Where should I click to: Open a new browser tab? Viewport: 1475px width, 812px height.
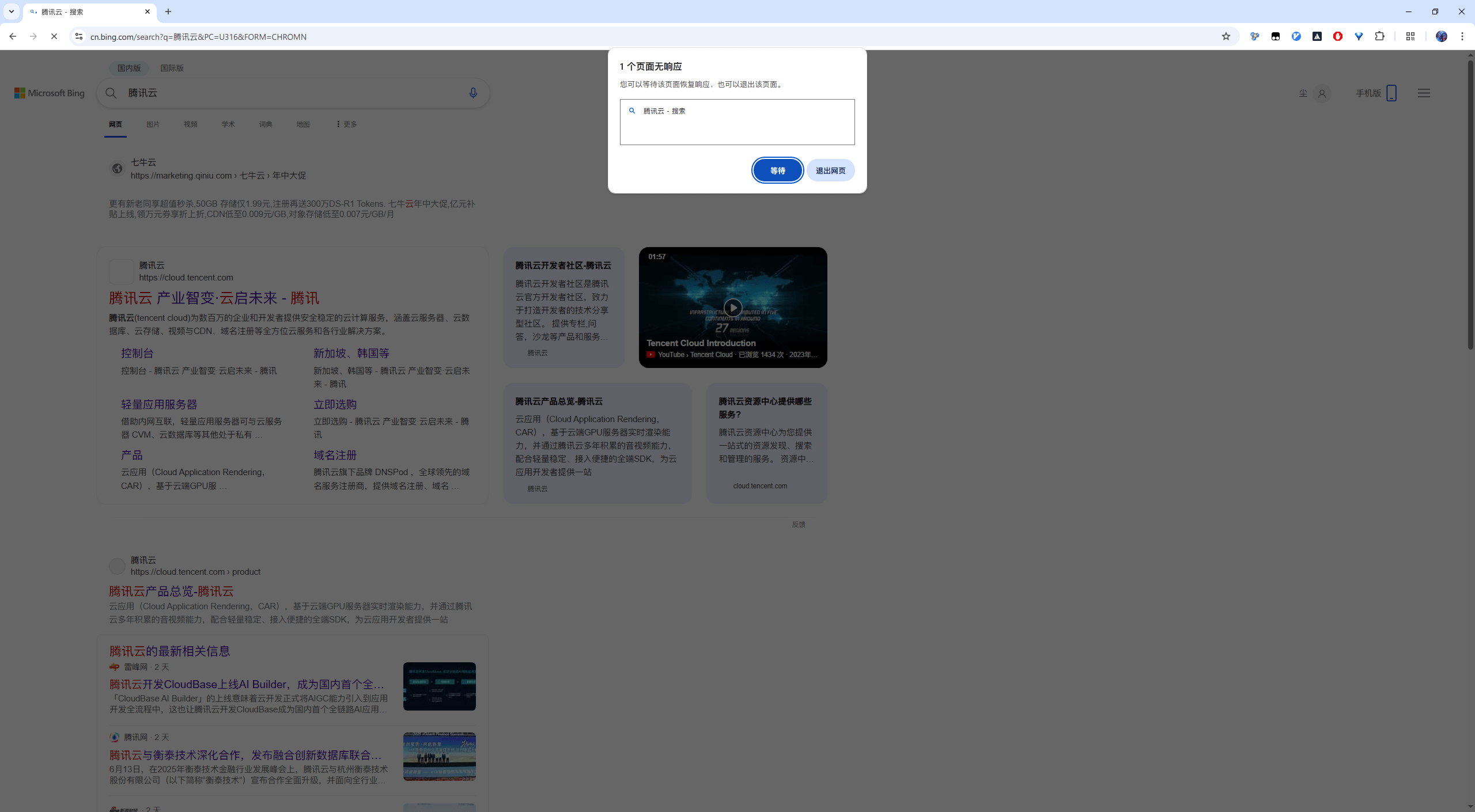click(168, 12)
